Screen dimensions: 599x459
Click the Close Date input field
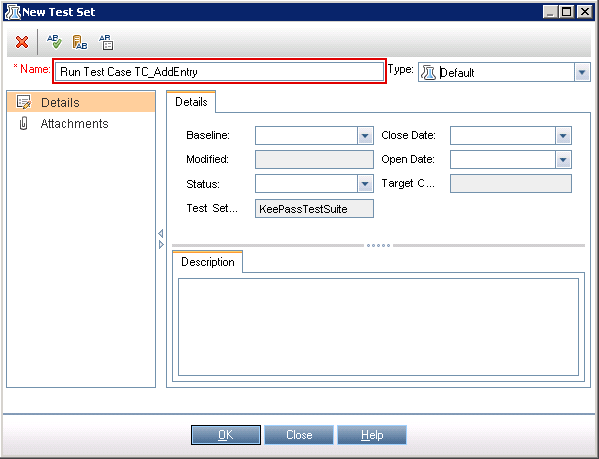[x=503, y=136]
